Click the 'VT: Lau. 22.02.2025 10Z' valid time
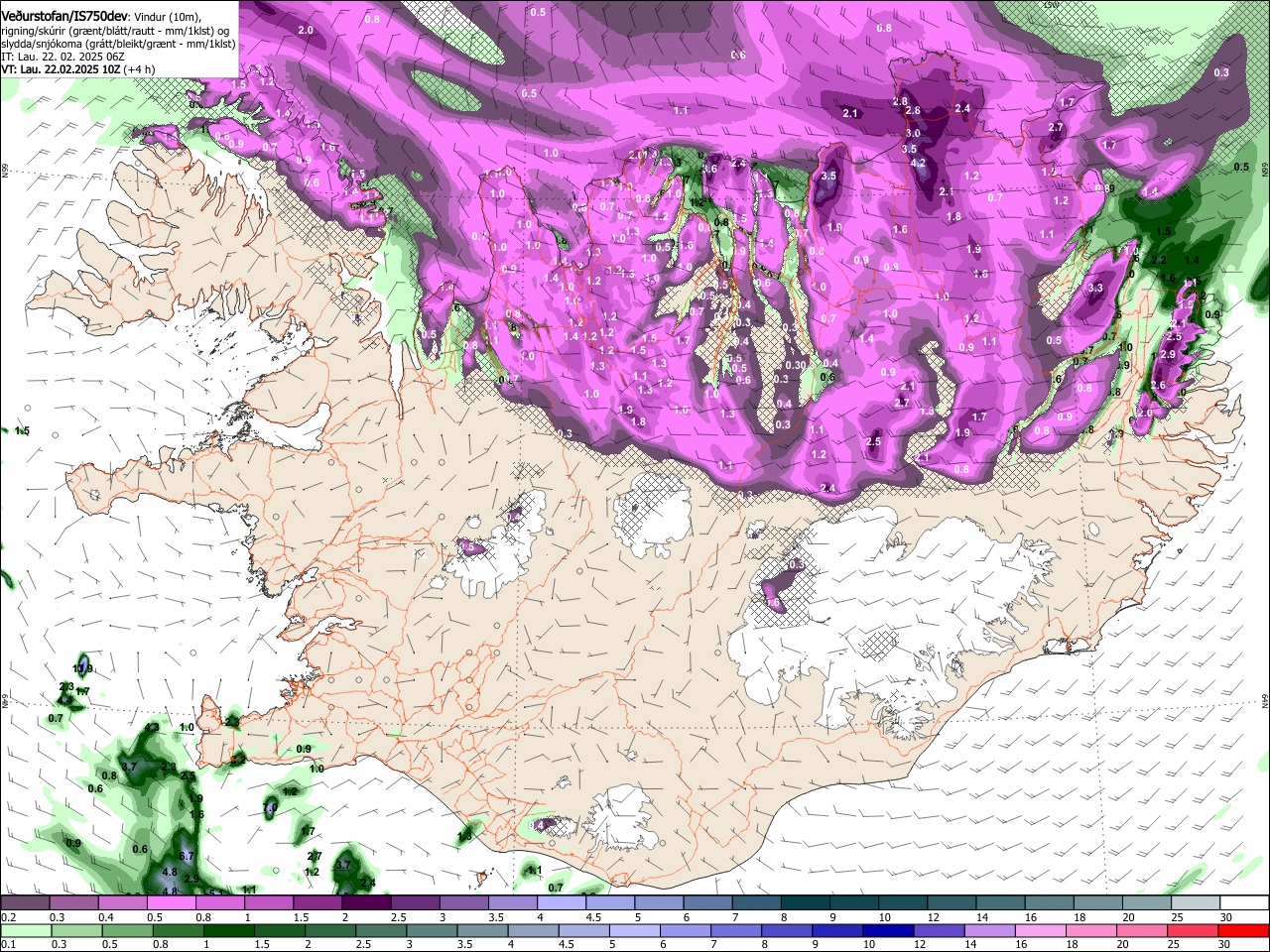Viewport: 1270px width, 952px height. 61,69
